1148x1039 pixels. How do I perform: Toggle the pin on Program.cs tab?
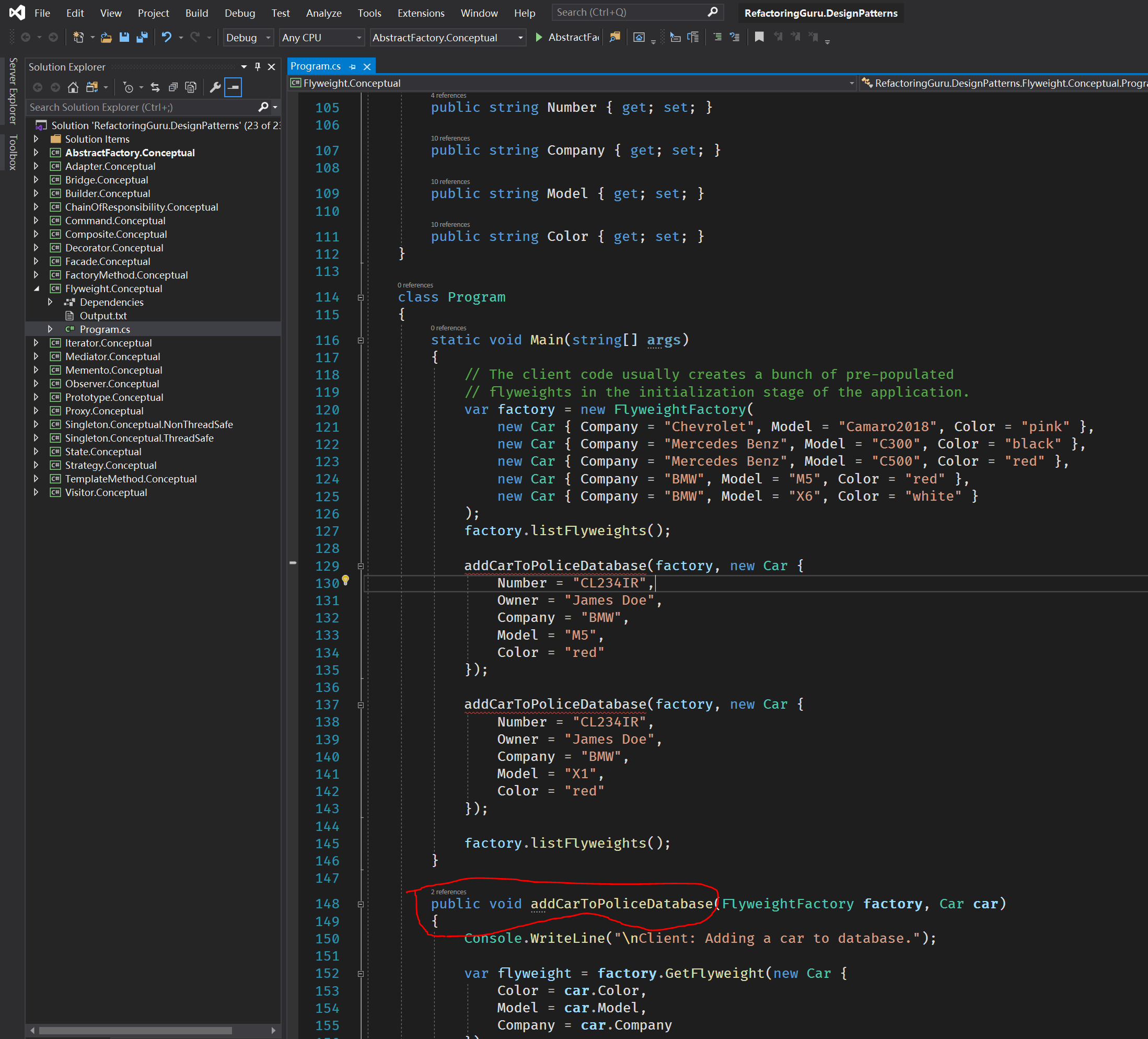coord(353,67)
